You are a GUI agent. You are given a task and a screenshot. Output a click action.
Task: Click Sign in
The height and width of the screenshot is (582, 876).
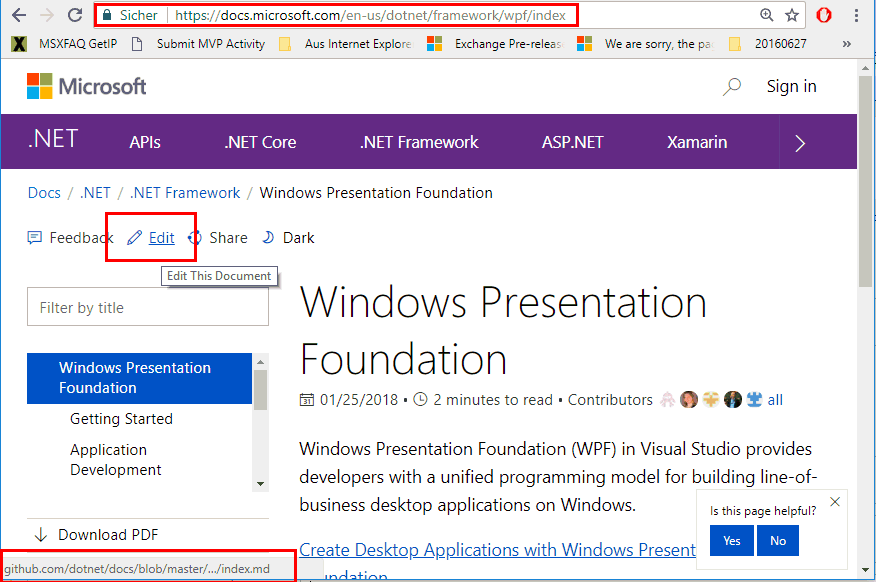pos(791,87)
